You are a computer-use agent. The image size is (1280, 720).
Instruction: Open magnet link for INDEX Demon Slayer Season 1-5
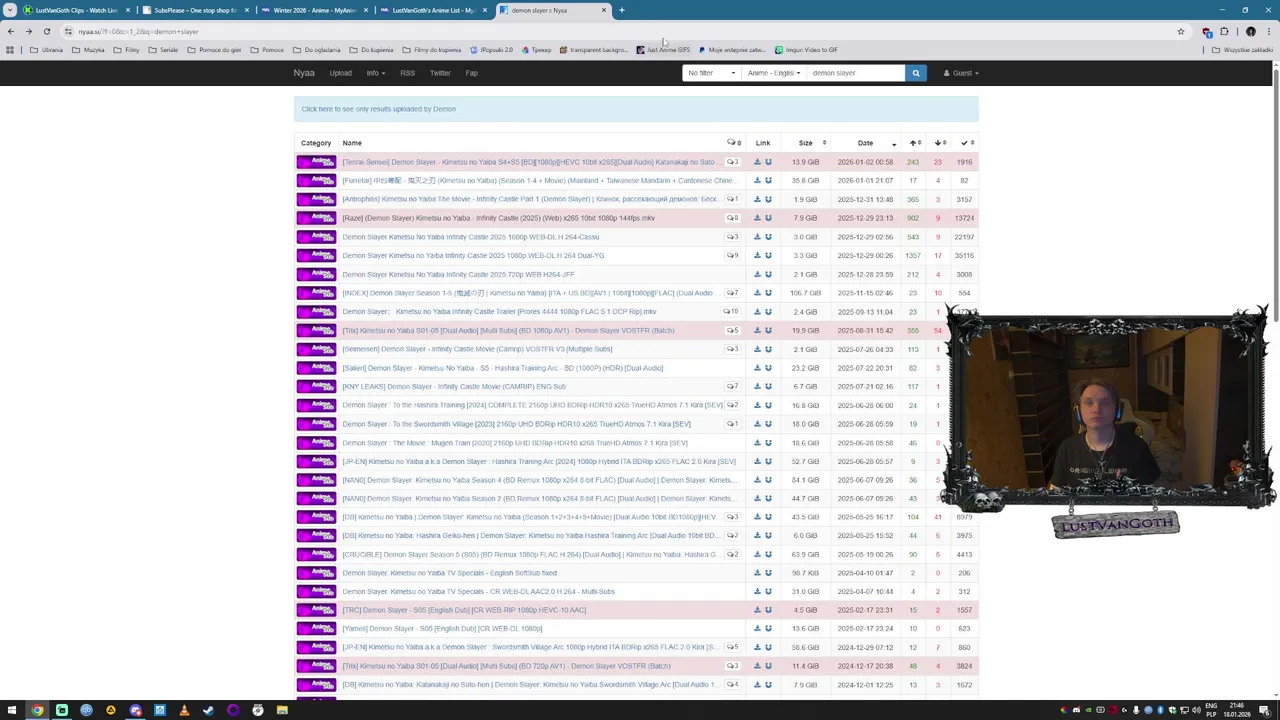tap(768, 293)
